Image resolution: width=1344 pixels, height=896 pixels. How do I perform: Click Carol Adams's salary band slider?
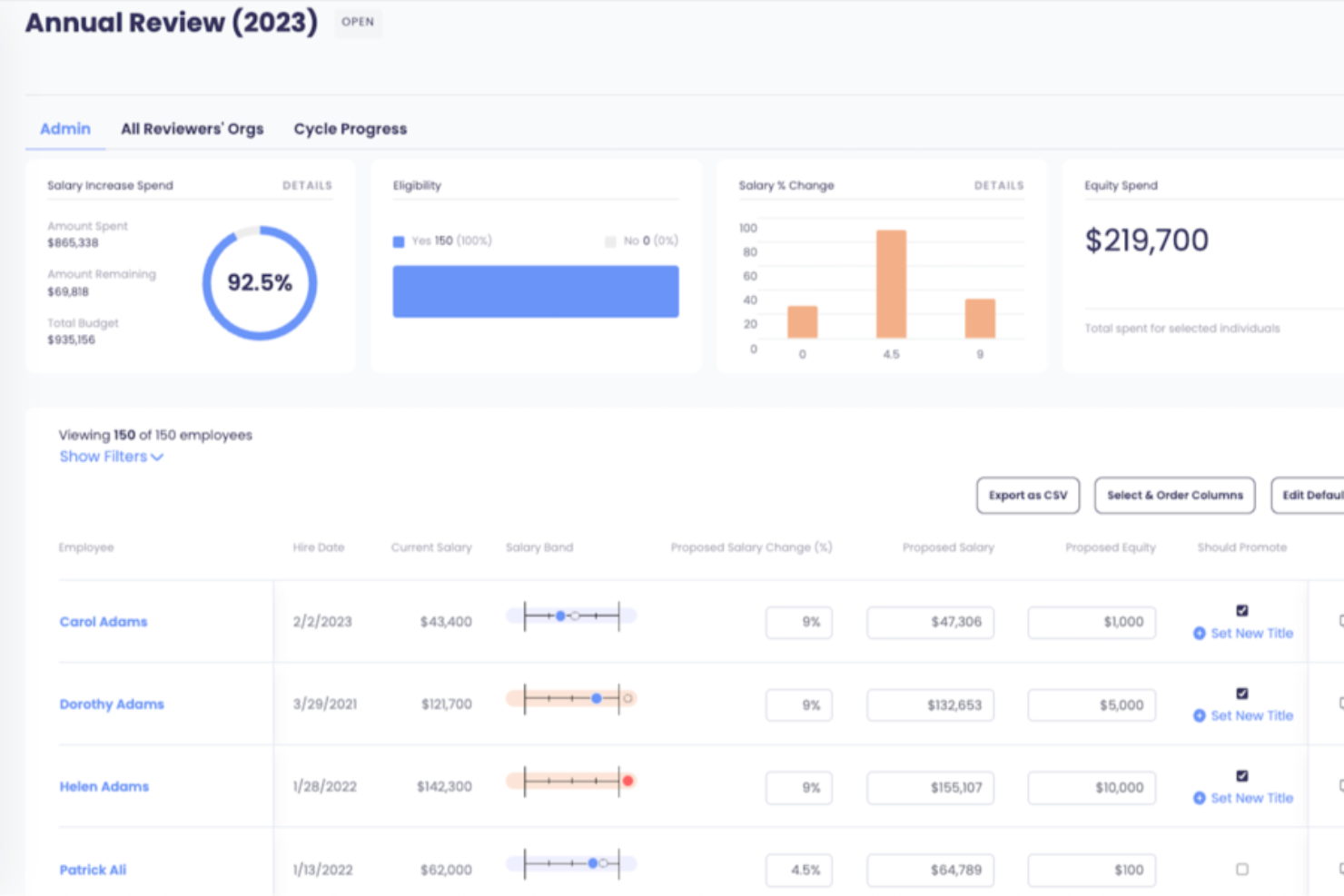click(570, 615)
